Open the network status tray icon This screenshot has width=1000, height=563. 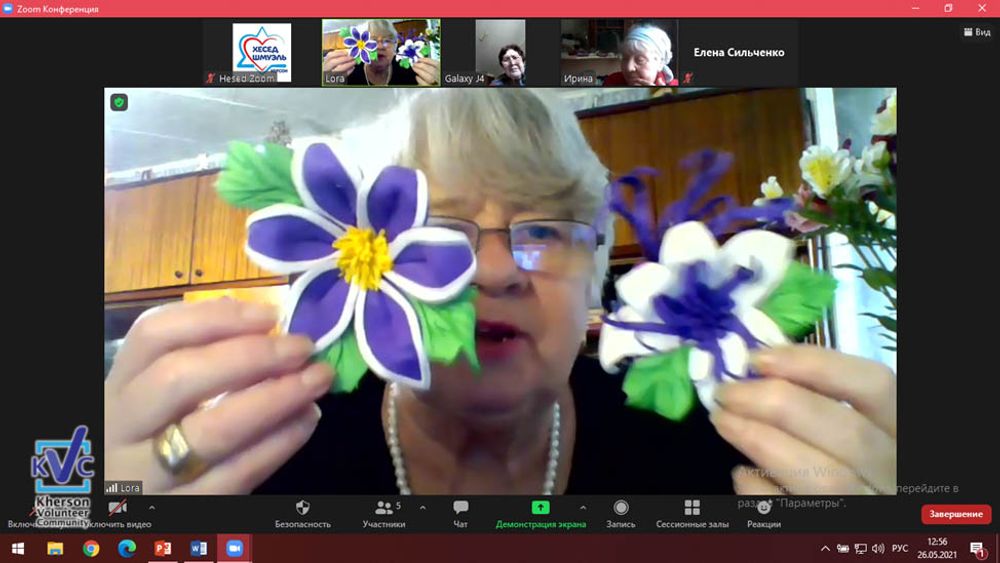pos(860,548)
